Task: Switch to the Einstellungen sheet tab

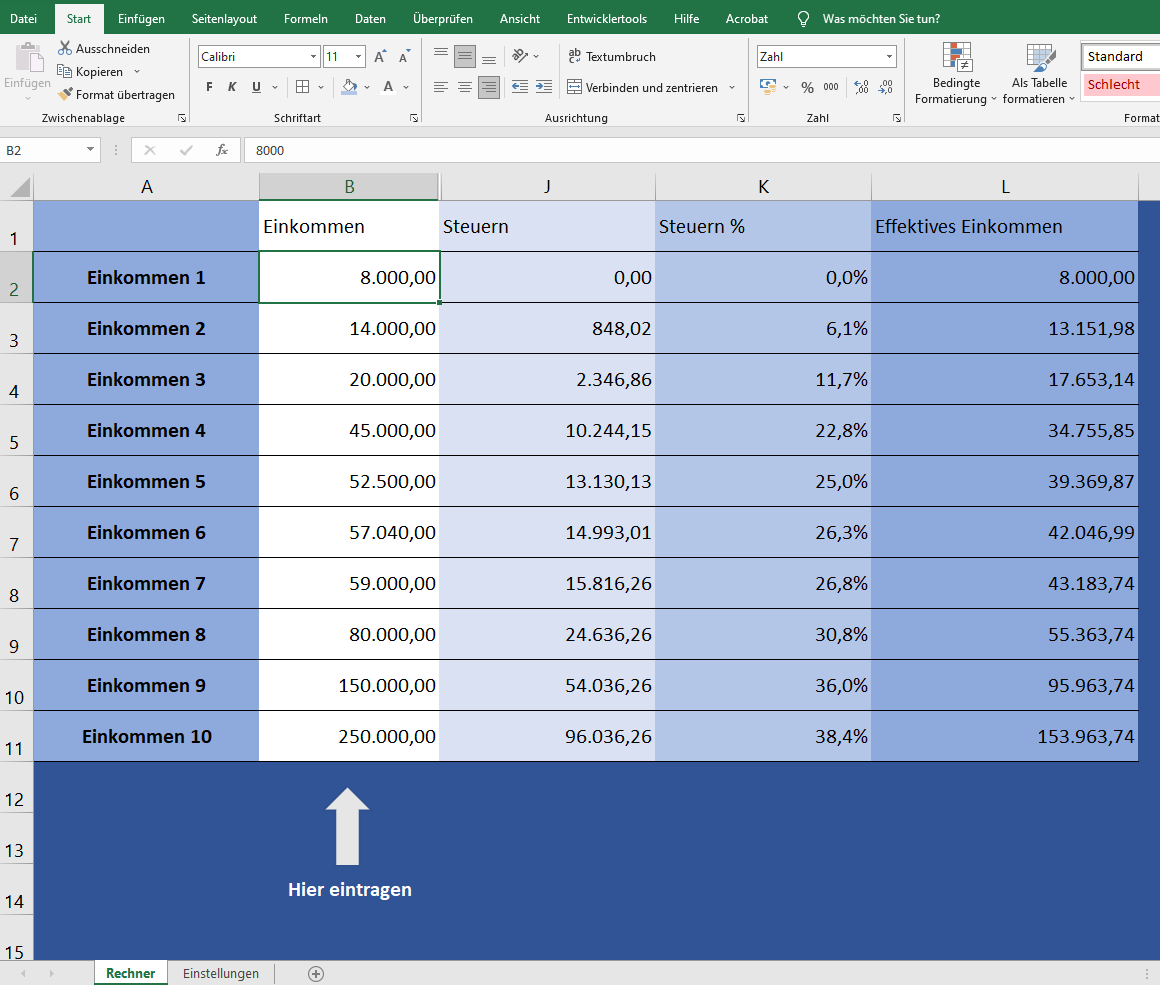Action: point(220,973)
